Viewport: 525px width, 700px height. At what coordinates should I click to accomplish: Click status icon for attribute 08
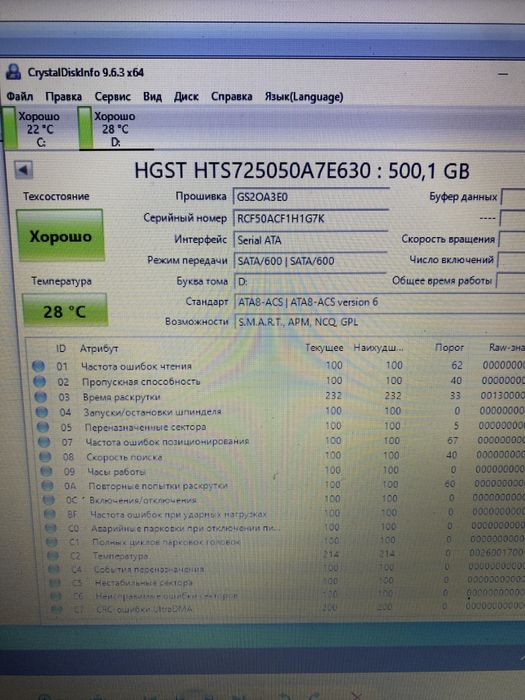(45, 457)
